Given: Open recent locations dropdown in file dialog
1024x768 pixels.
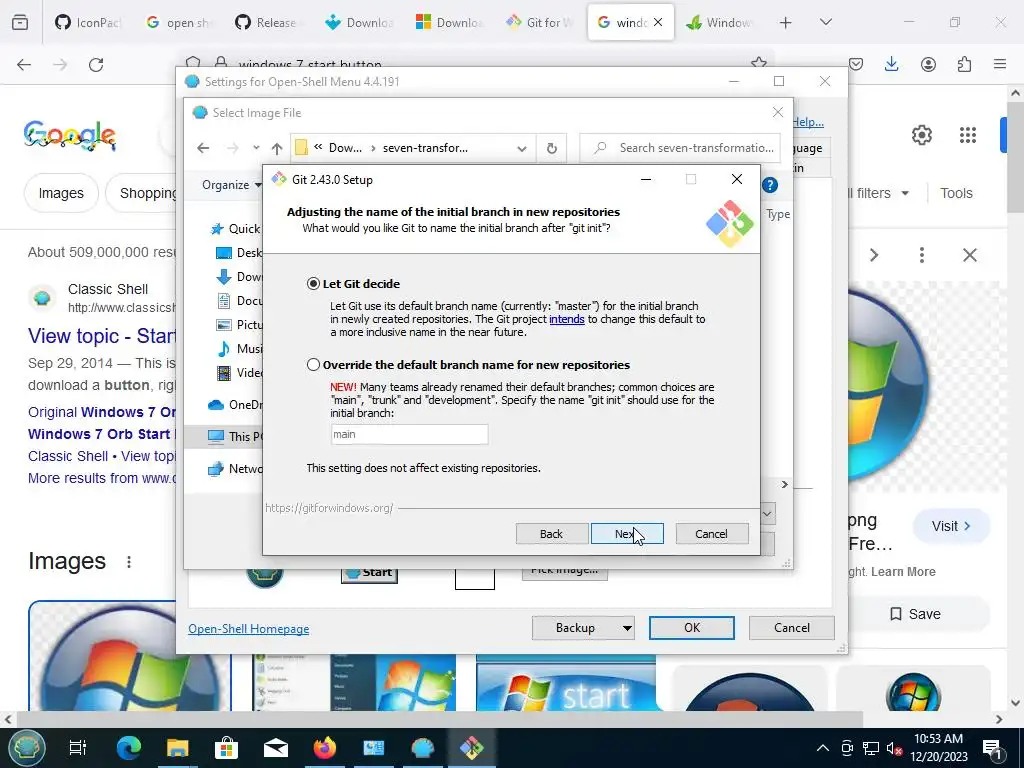Looking at the screenshot, I should [256, 148].
